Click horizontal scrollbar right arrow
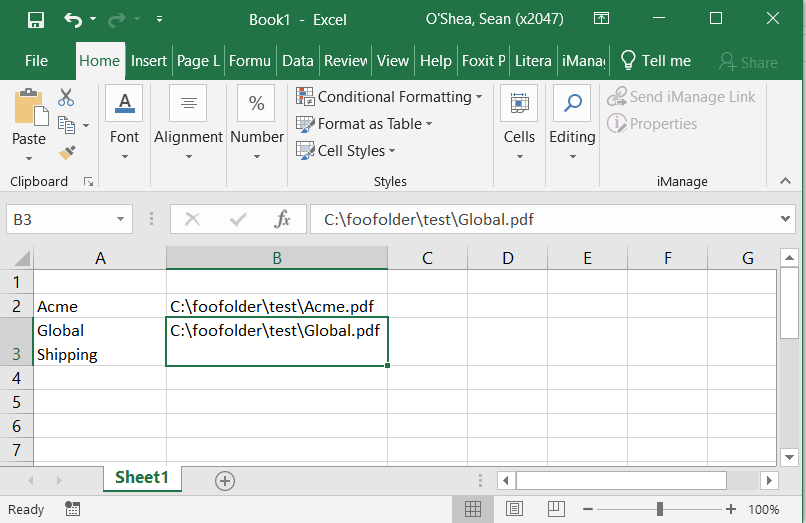 click(769, 481)
